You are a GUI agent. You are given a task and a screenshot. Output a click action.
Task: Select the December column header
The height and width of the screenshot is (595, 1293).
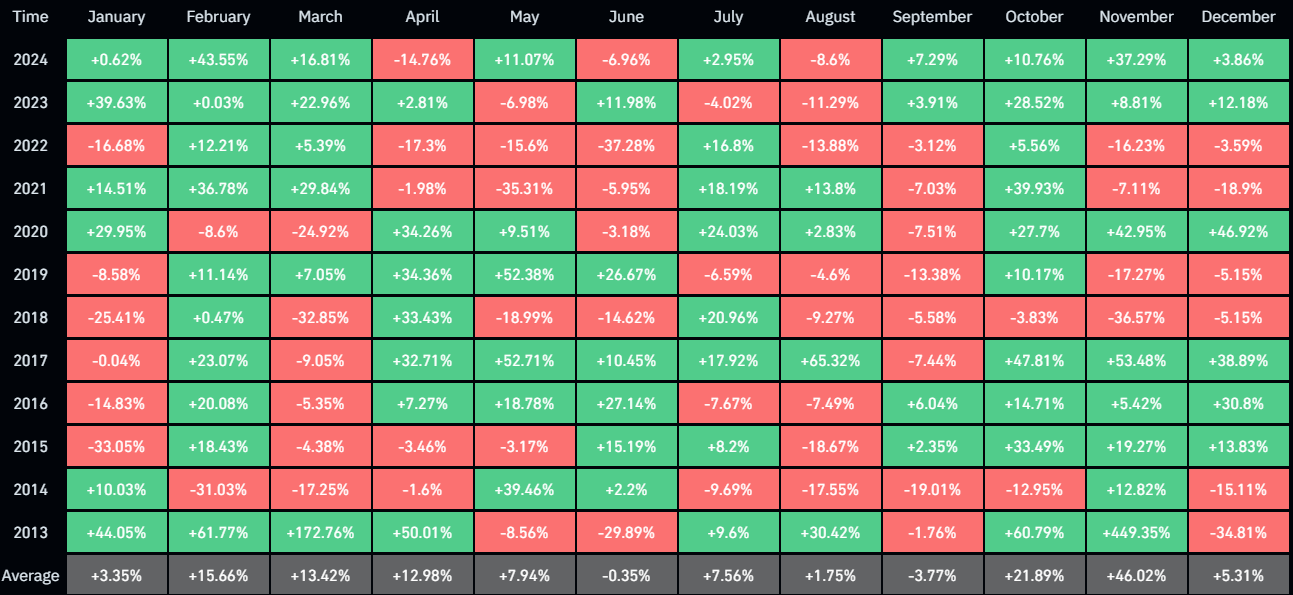pos(1238,17)
